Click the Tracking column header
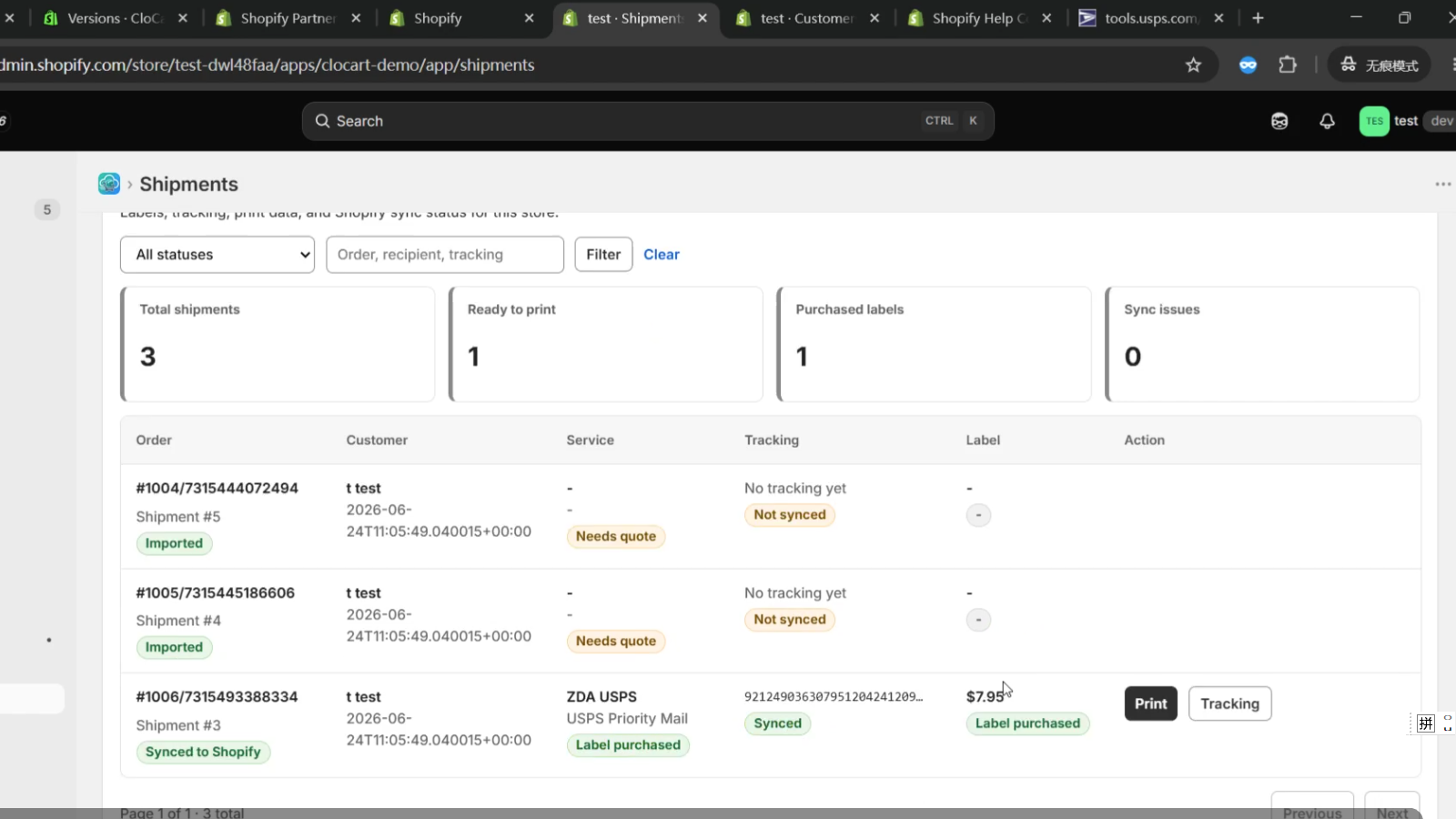The height and width of the screenshot is (819, 1456). (x=772, y=440)
